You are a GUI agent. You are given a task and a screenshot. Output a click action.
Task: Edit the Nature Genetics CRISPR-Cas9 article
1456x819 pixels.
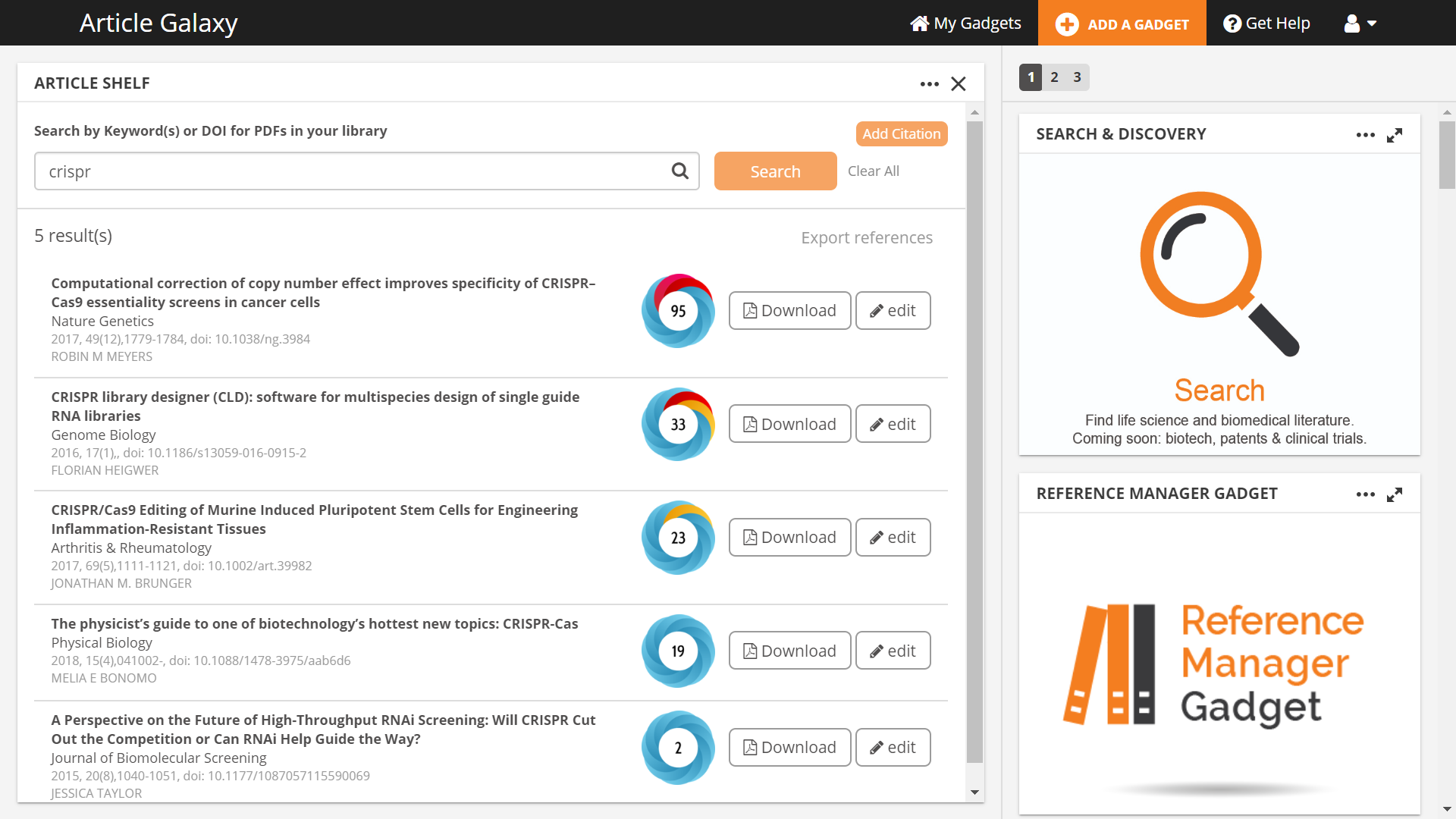pos(893,311)
